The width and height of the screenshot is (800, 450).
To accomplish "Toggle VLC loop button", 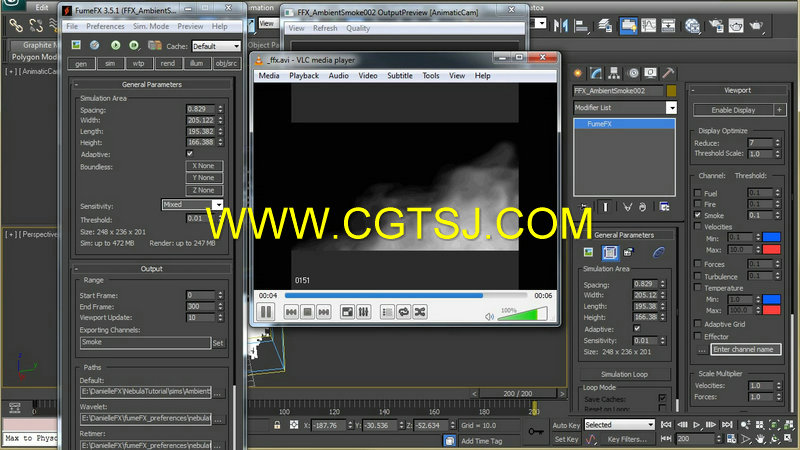I will click(404, 312).
